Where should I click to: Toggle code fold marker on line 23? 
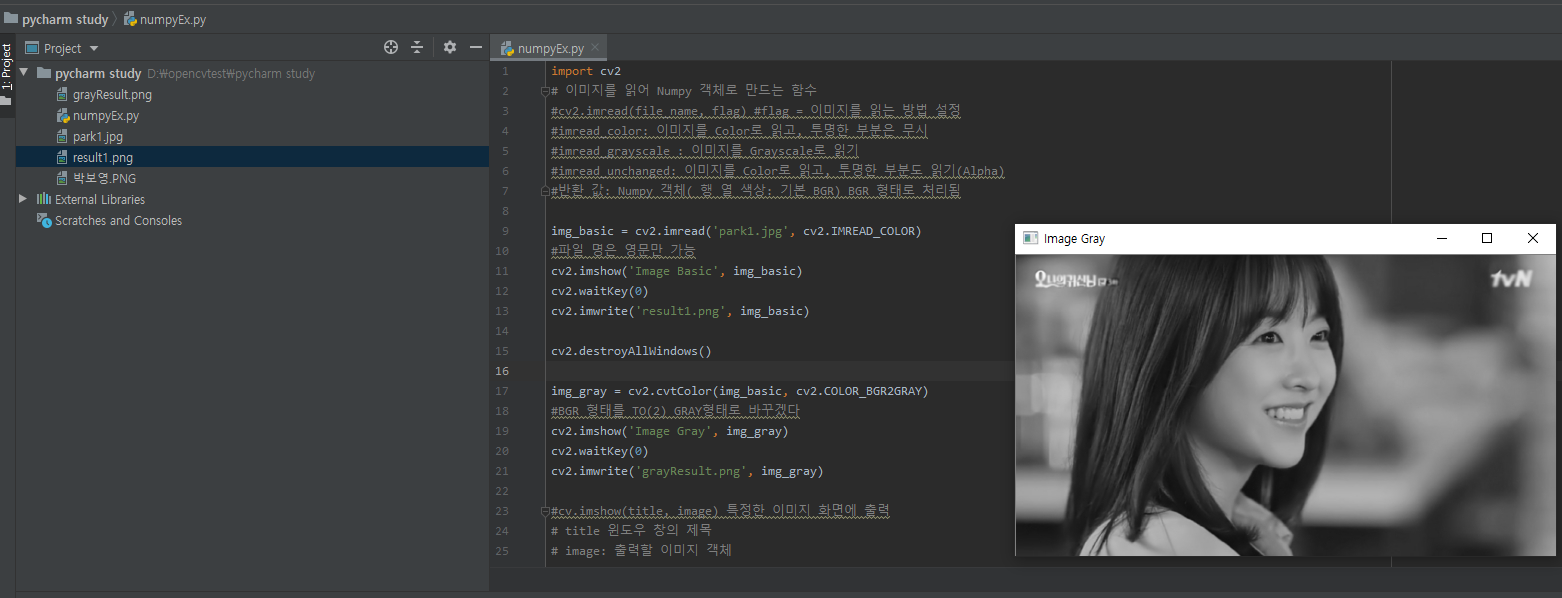click(x=545, y=511)
